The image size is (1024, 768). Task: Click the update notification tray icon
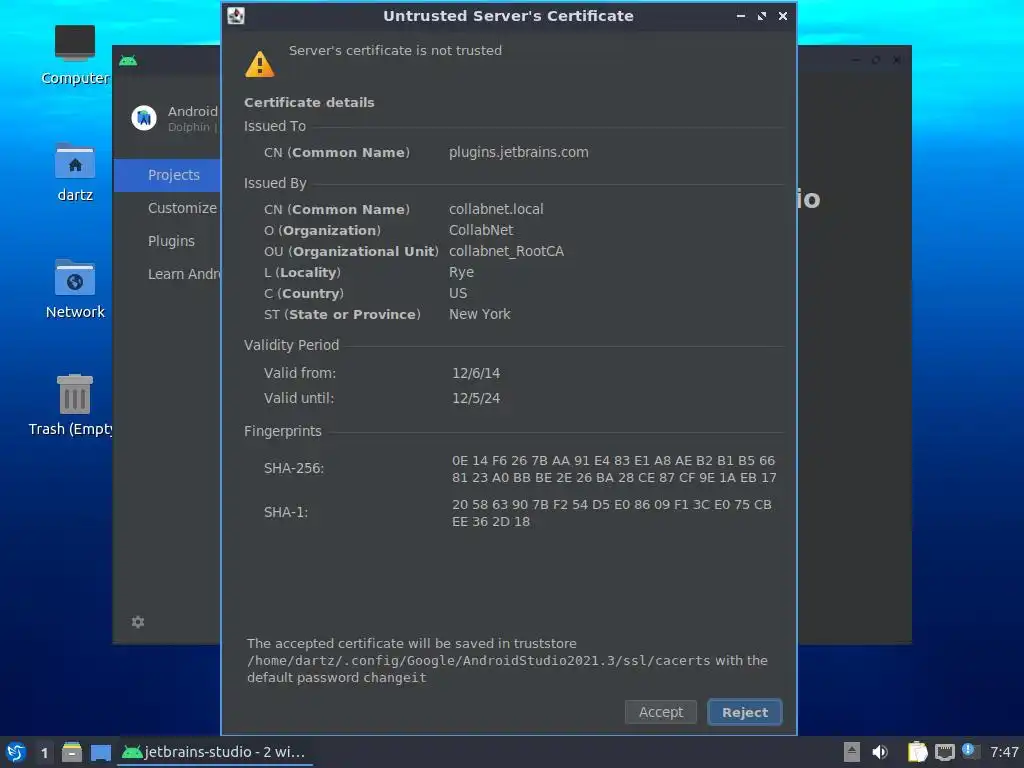(969, 751)
